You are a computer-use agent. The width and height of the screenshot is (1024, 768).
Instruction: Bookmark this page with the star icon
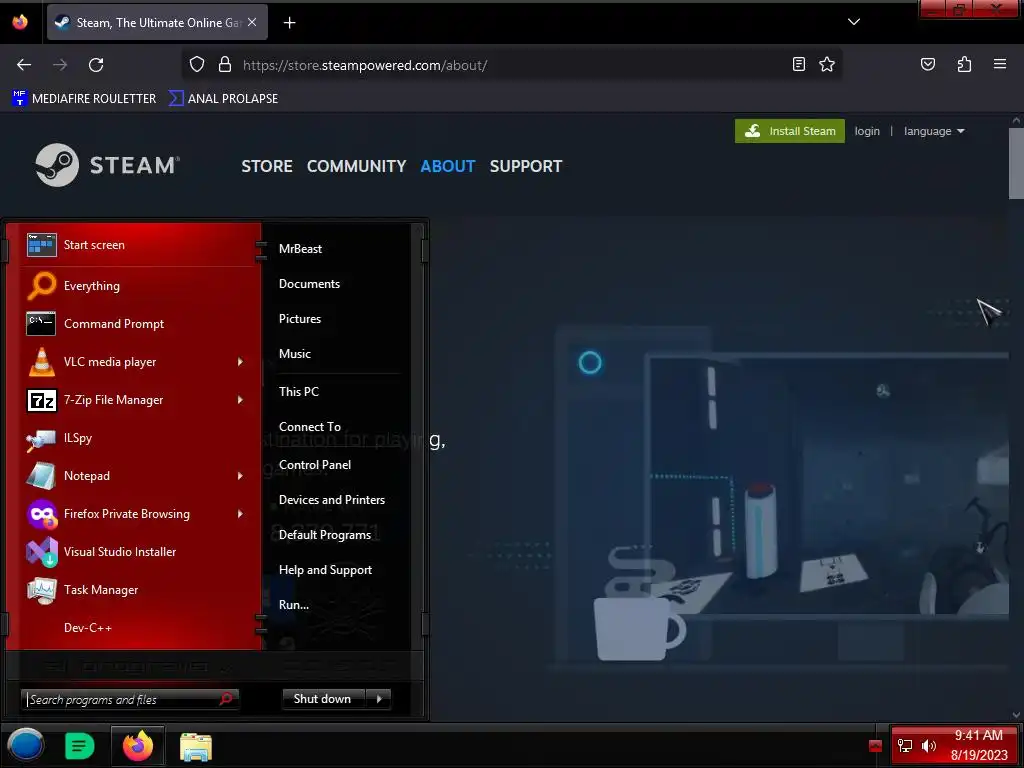pyautogui.click(x=827, y=64)
